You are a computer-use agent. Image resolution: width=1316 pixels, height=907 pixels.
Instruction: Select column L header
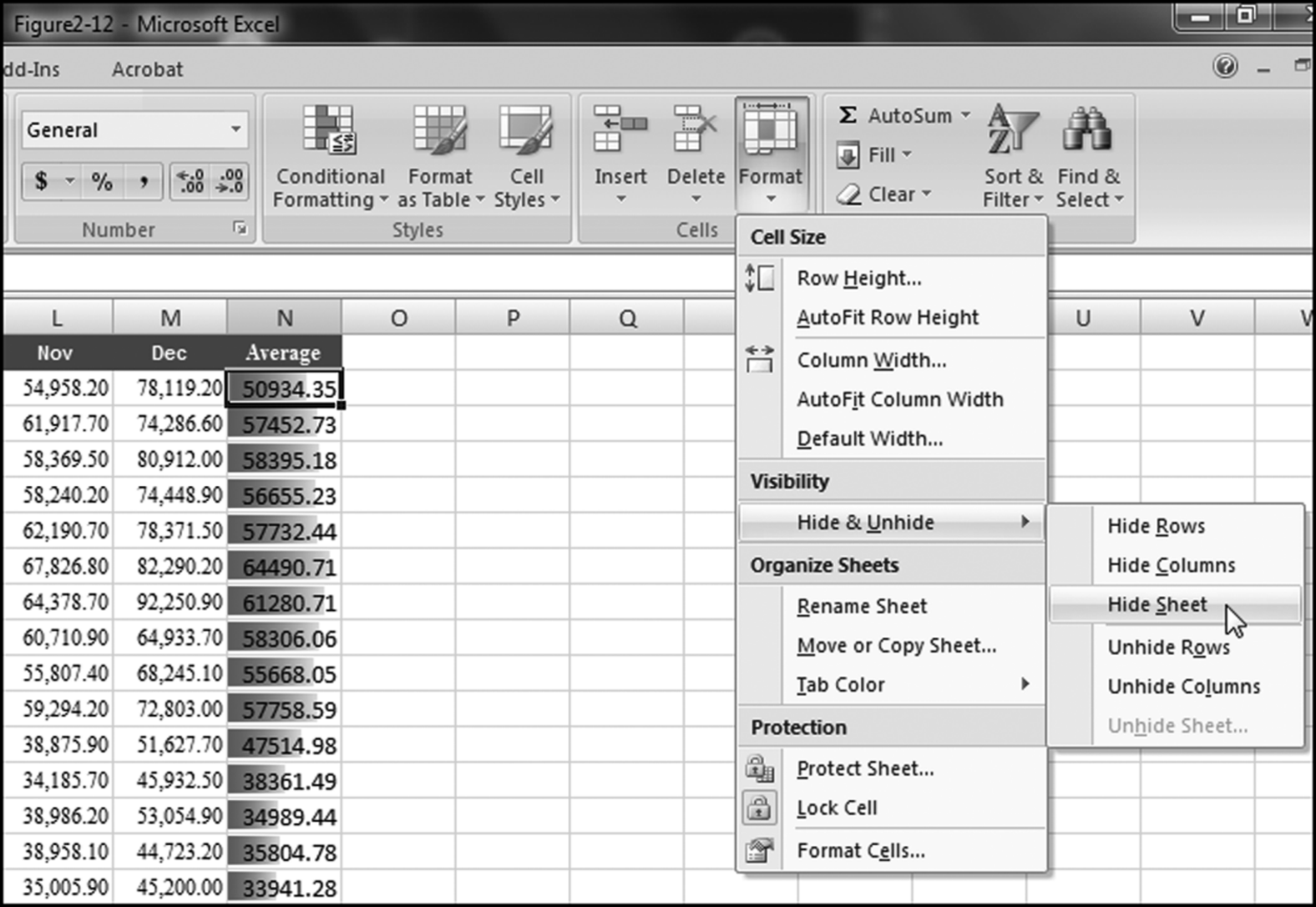pyautogui.click(x=57, y=318)
